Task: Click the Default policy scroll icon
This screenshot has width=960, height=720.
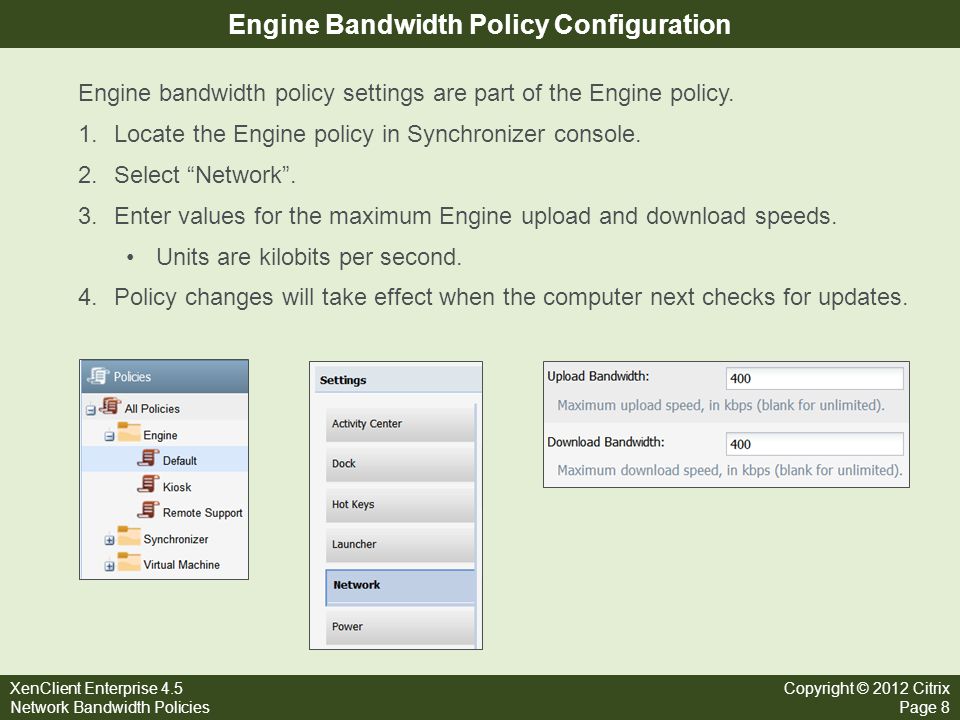Action: point(148,458)
